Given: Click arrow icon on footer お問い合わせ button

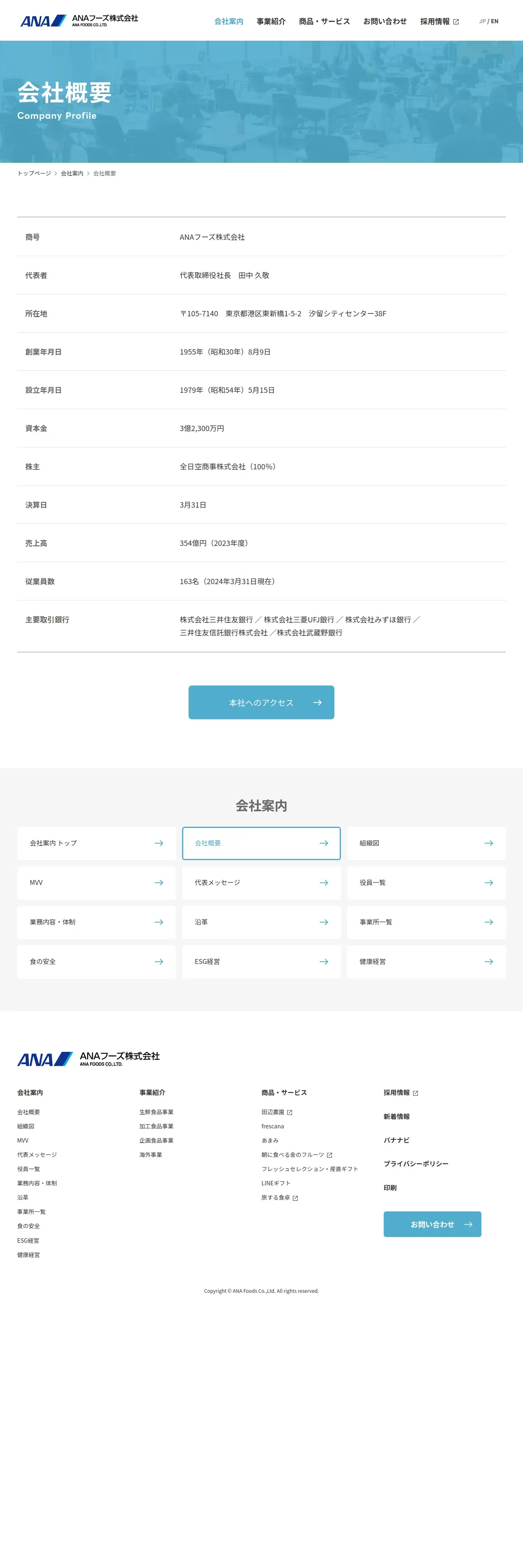Looking at the screenshot, I should point(468,1224).
